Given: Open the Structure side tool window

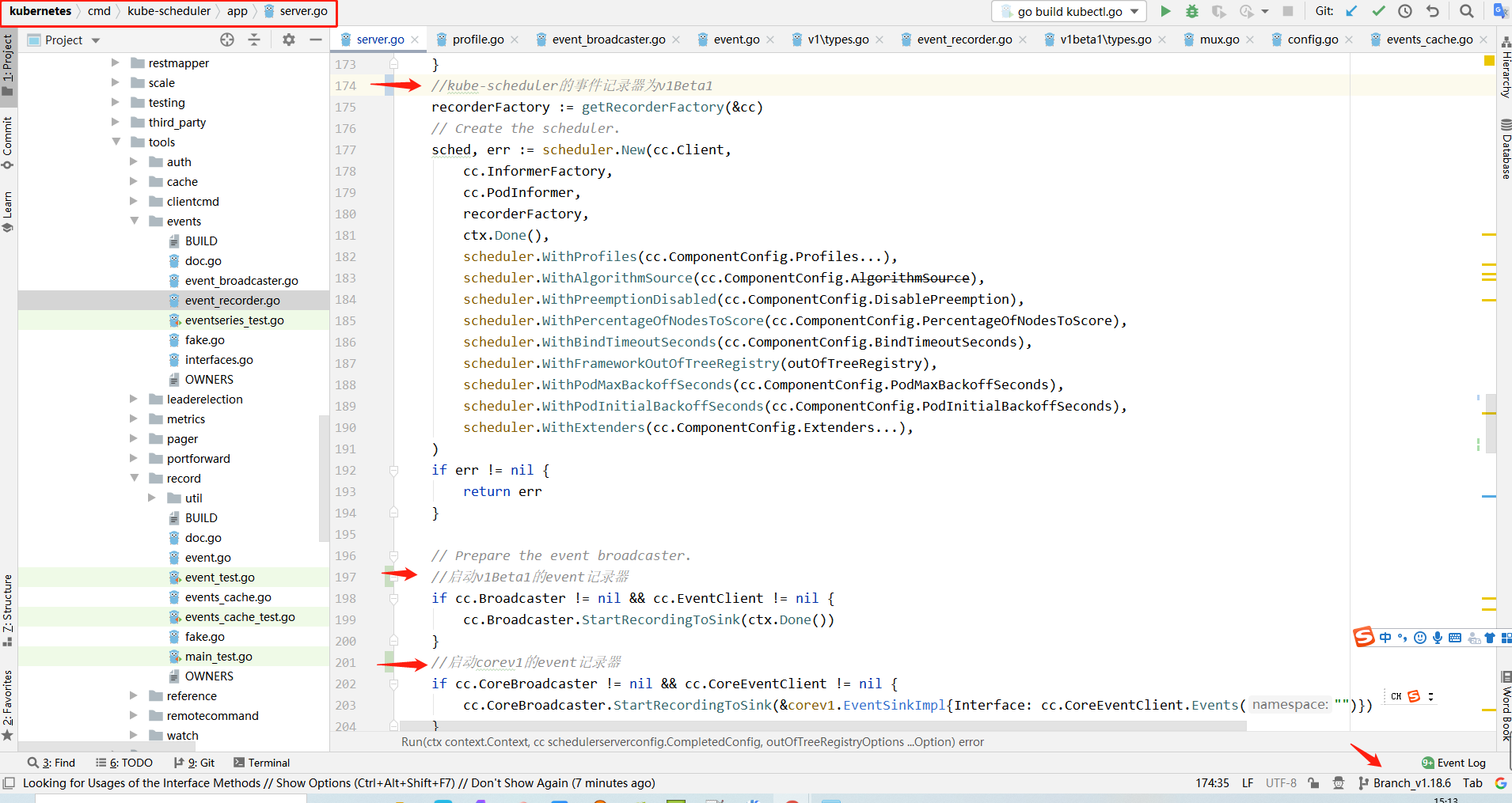Looking at the screenshot, I should [x=8, y=611].
